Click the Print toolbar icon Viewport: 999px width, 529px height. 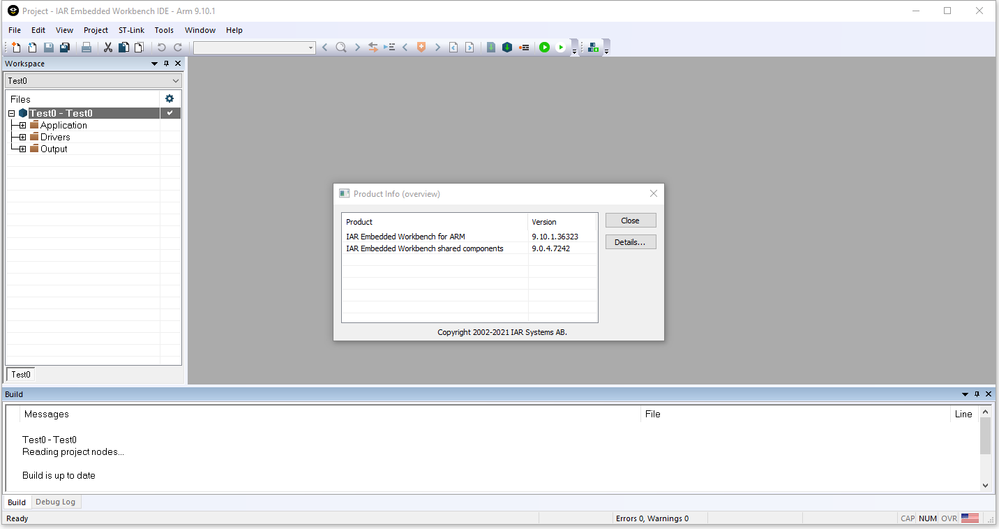coord(87,47)
